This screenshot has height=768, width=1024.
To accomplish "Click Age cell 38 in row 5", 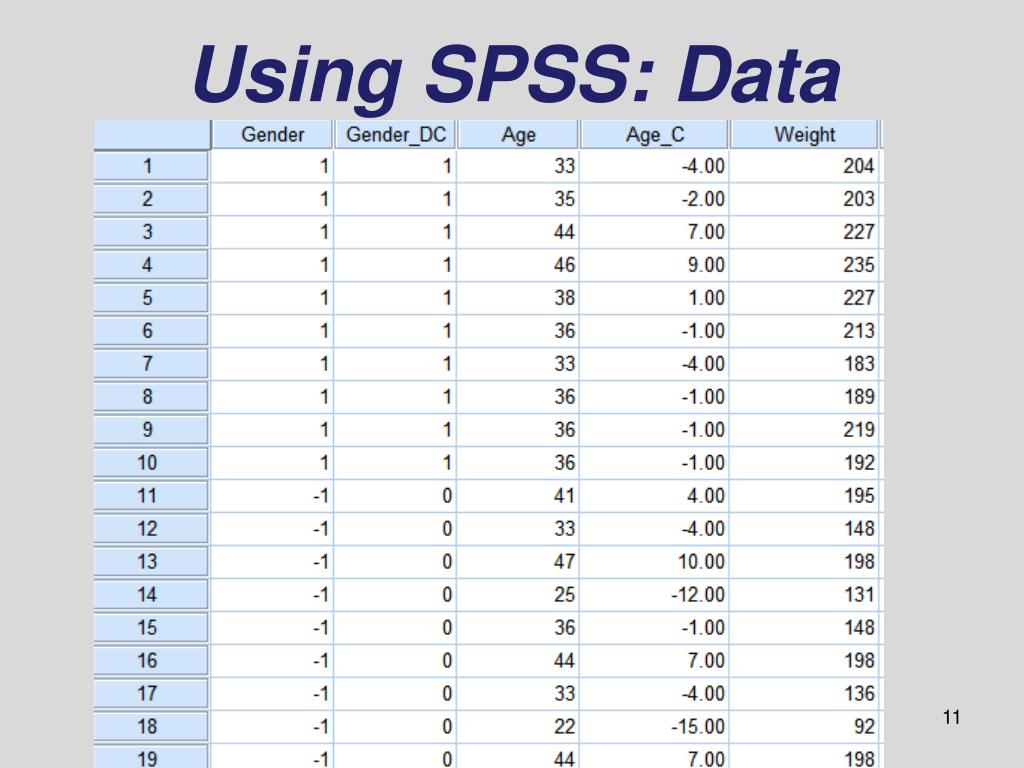I will [518, 298].
